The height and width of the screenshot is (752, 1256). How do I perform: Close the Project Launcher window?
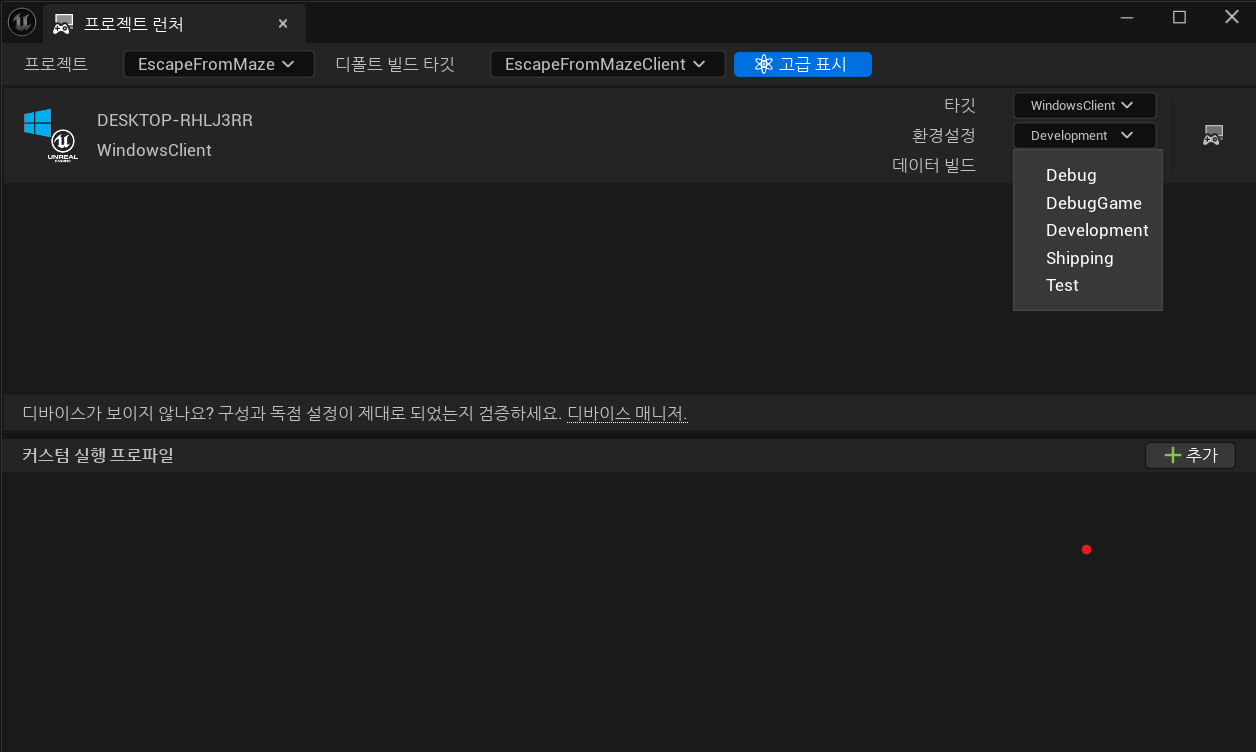(1231, 17)
